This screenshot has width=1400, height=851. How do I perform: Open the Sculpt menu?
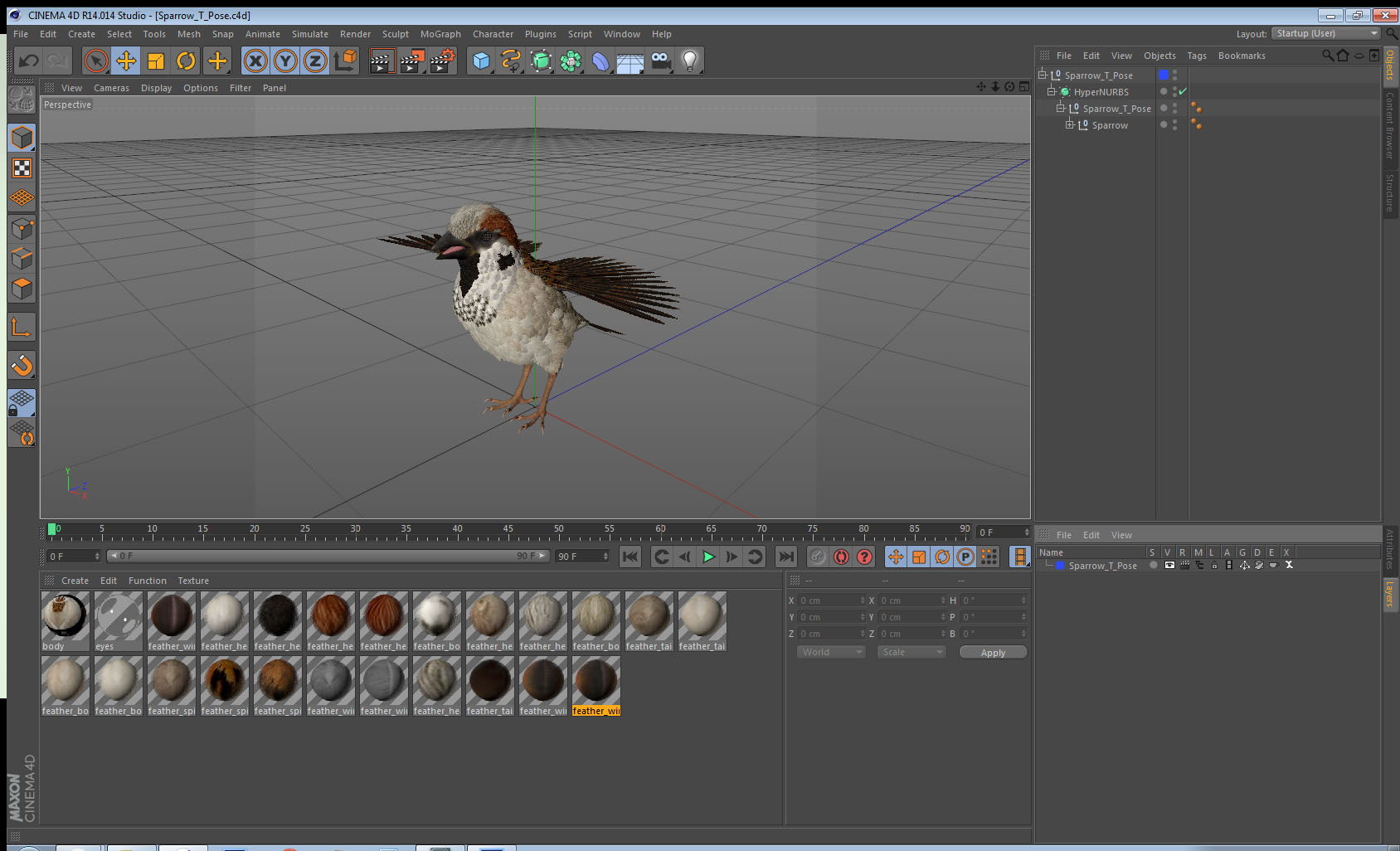pyautogui.click(x=396, y=34)
